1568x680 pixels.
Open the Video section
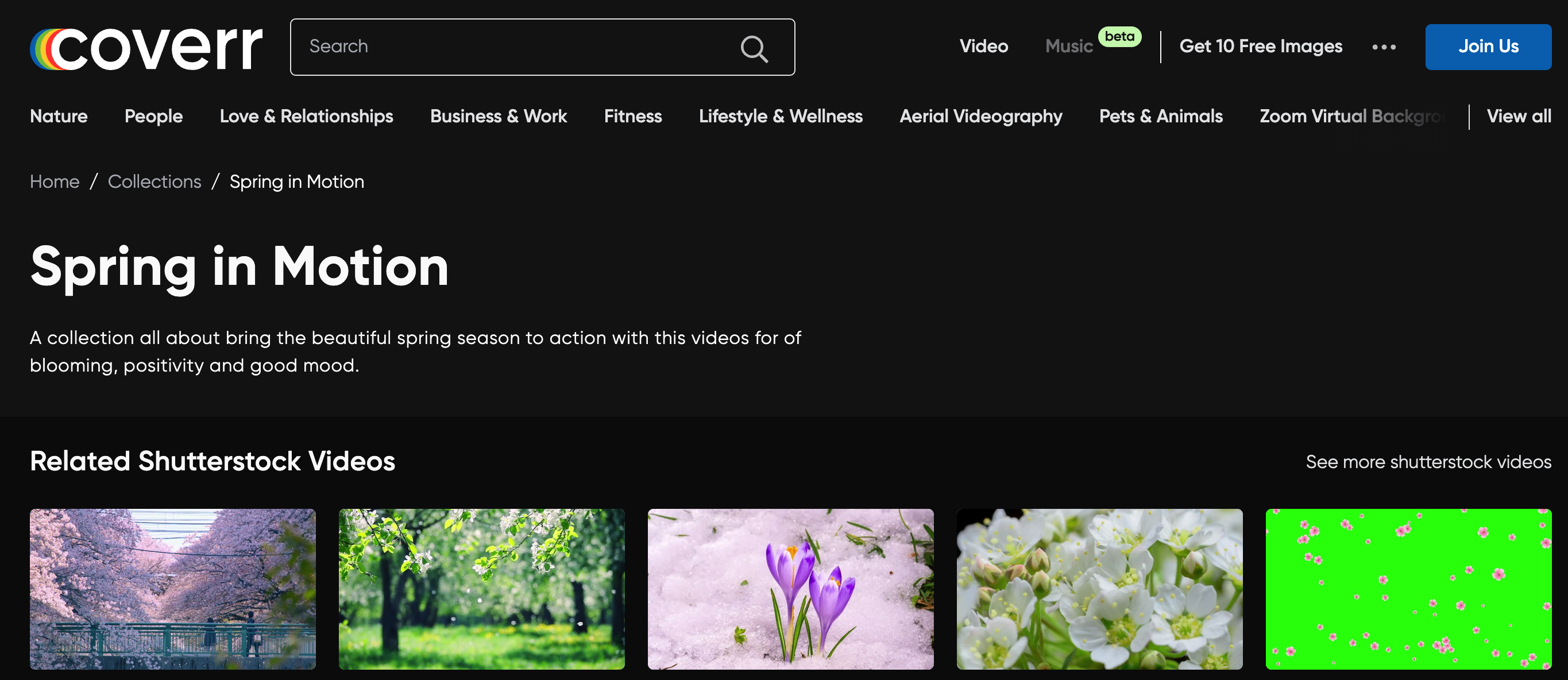click(983, 47)
